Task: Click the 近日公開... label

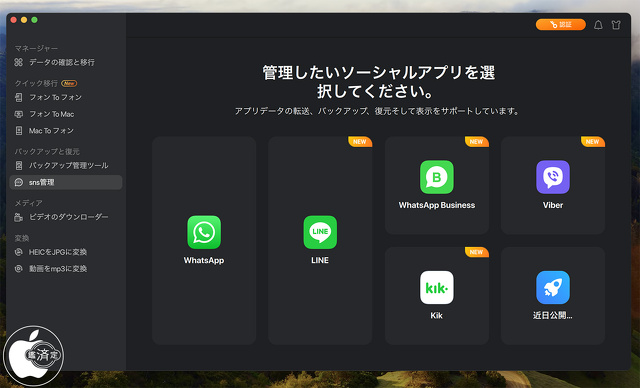Action: tap(552, 315)
